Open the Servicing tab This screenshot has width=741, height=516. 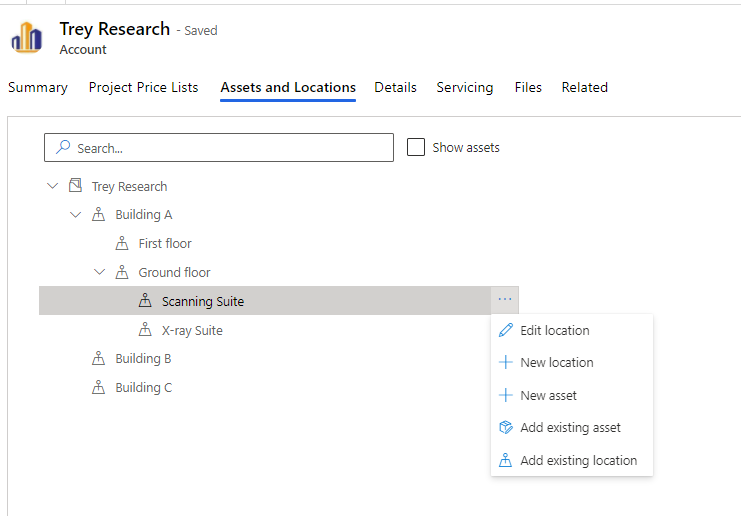[465, 87]
